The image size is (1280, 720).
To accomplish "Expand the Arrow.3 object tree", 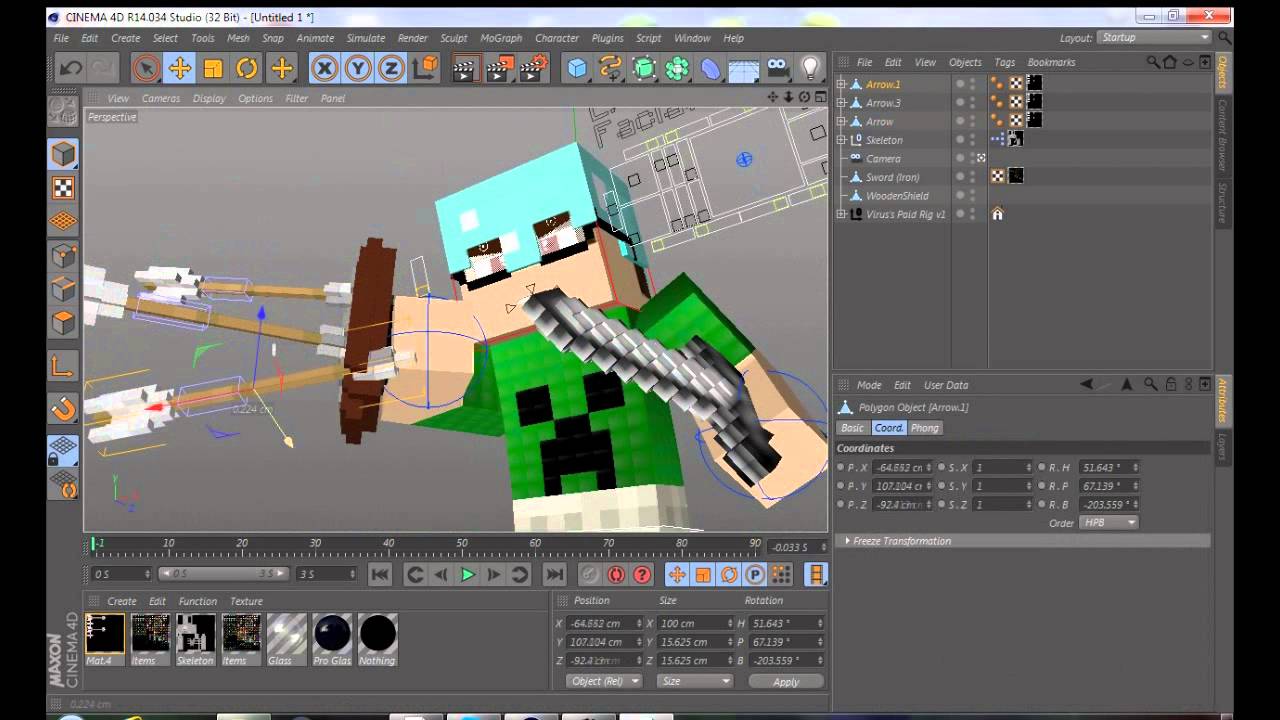I will click(x=841, y=102).
